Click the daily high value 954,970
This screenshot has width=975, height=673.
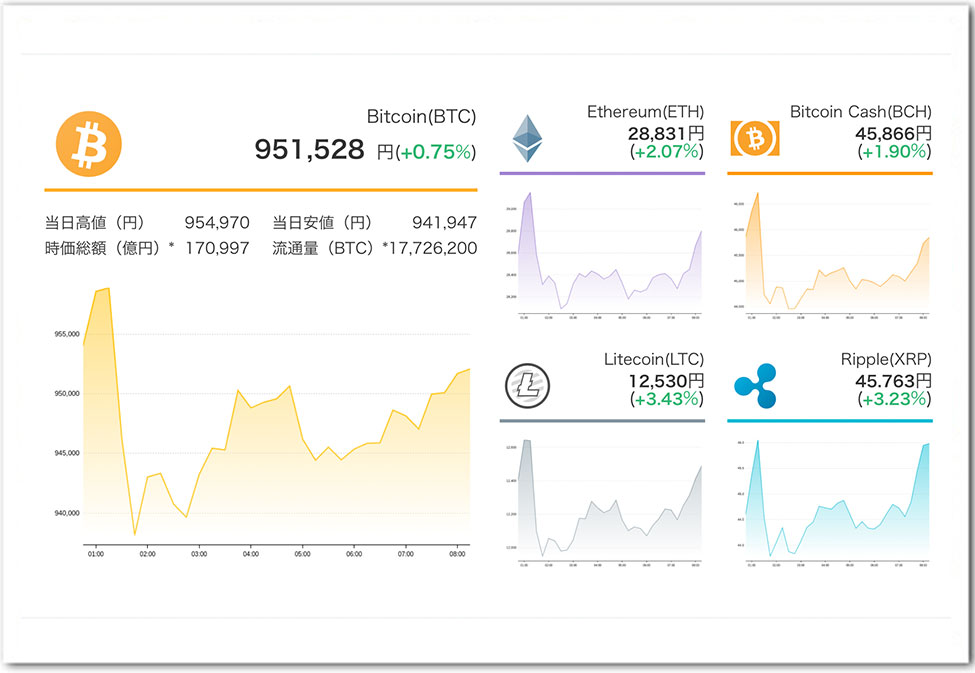[217, 223]
